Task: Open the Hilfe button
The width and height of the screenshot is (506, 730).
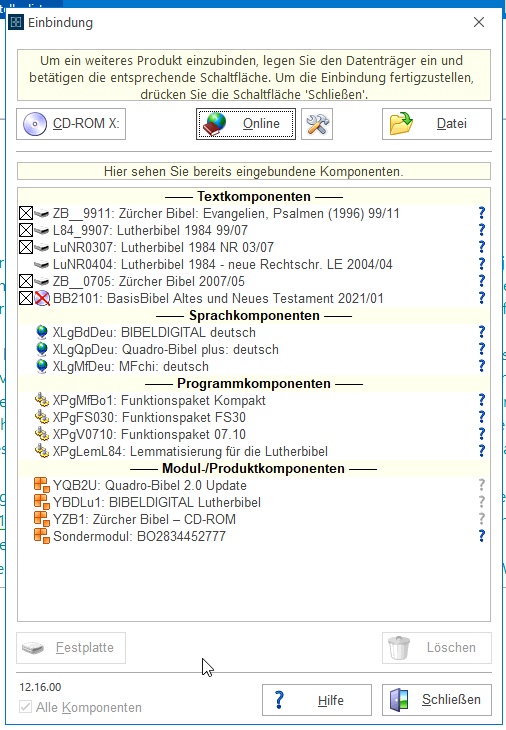Action: pyautogui.click(x=317, y=700)
